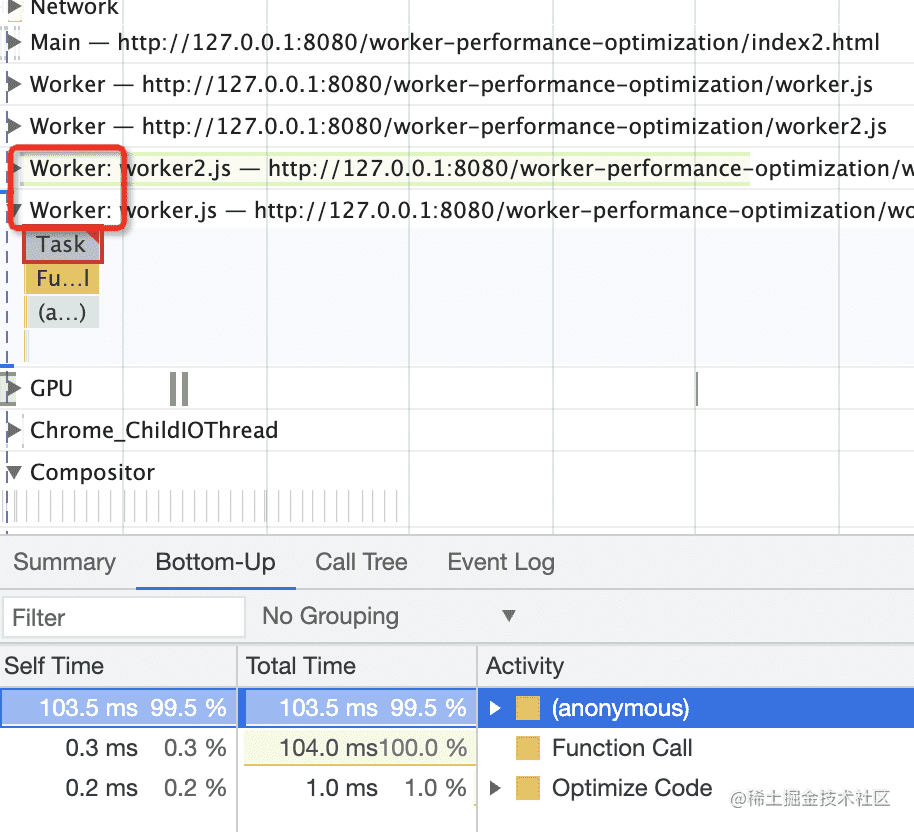Select the Task block in flame chart
This screenshot has width=914, height=832.
[x=62, y=244]
